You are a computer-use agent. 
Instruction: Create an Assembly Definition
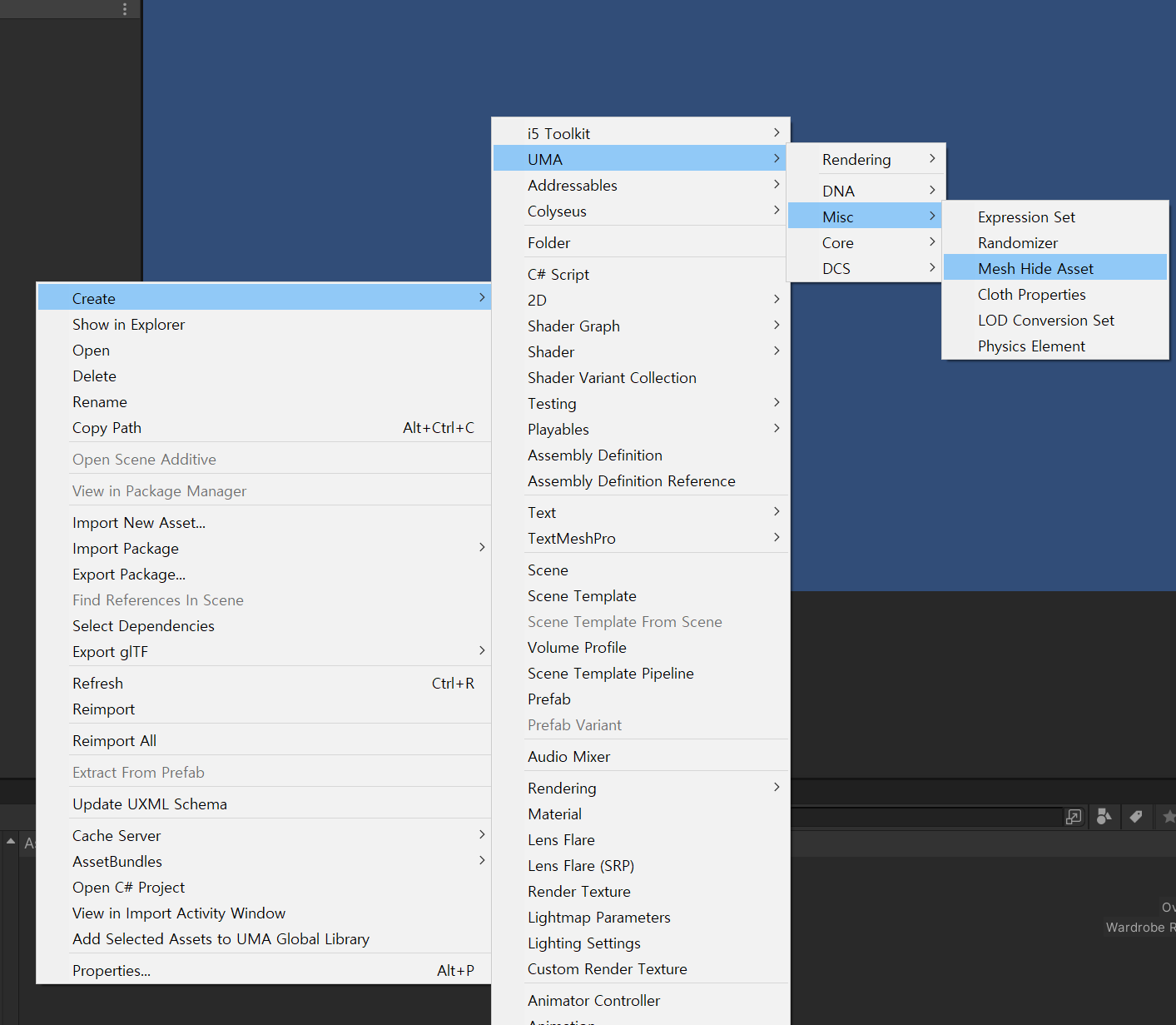pos(640,455)
